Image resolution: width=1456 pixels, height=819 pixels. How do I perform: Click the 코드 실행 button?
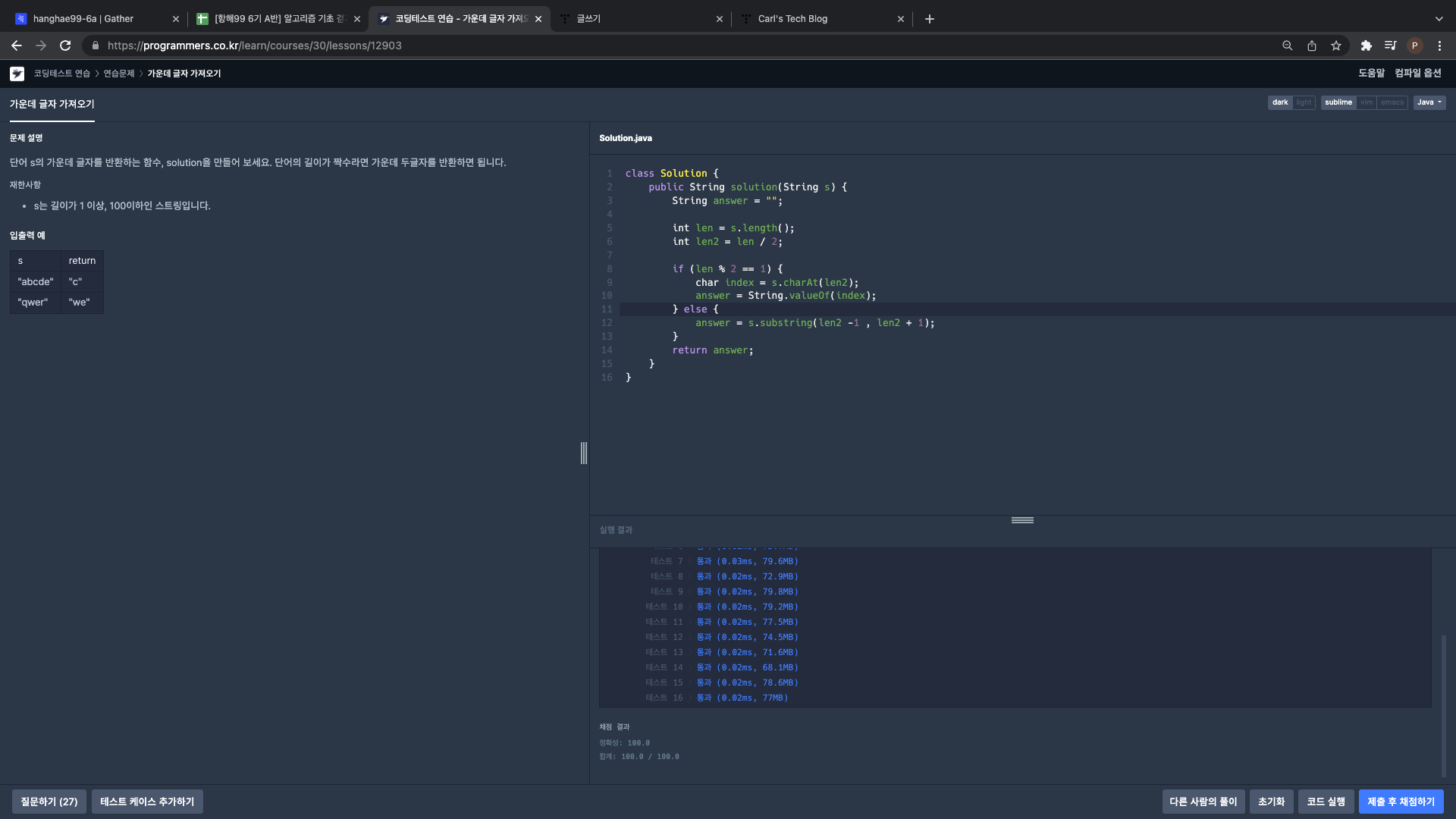[x=1326, y=802]
